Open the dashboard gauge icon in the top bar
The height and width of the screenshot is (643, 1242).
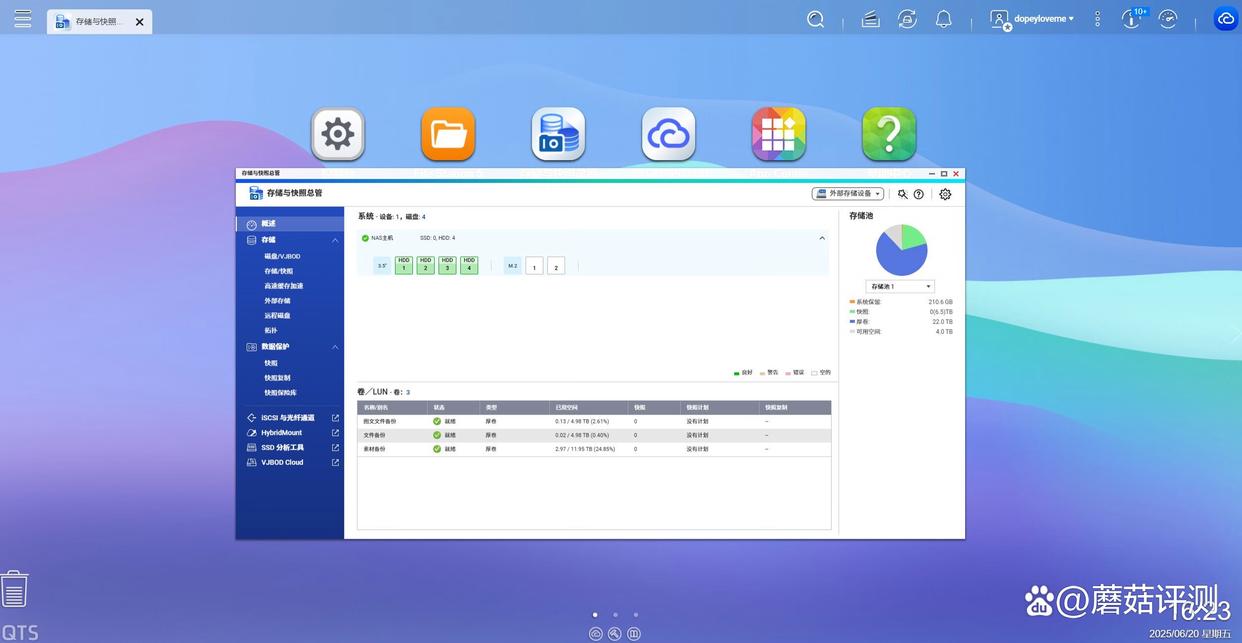(x=1168, y=19)
